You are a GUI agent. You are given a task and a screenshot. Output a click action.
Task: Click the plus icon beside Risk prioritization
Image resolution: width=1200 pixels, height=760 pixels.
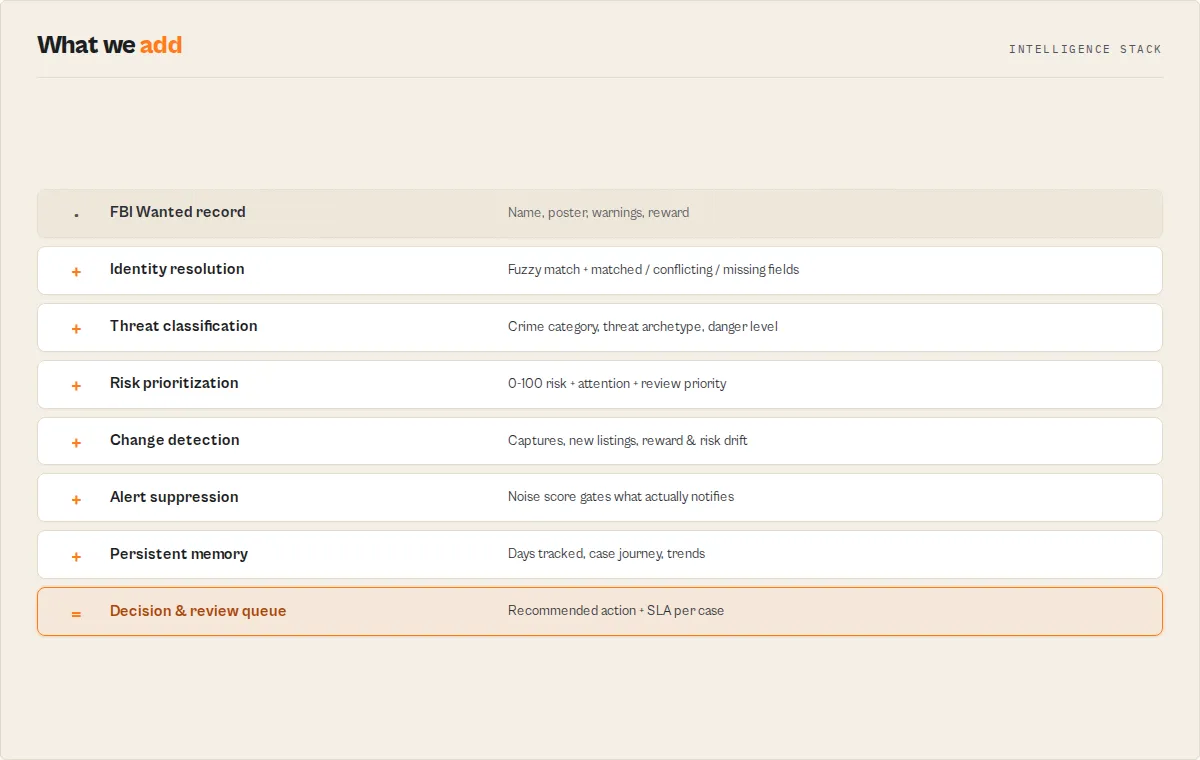tap(76, 385)
